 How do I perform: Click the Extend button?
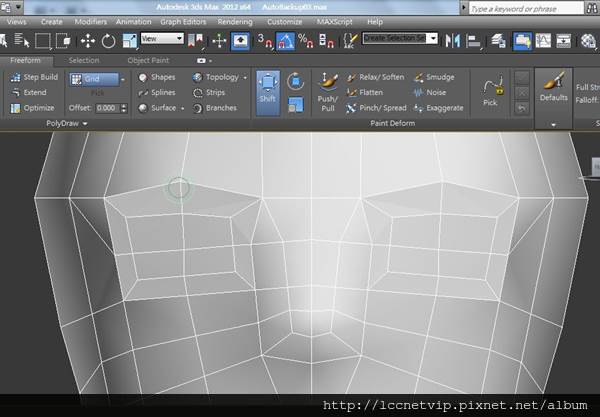[29, 93]
